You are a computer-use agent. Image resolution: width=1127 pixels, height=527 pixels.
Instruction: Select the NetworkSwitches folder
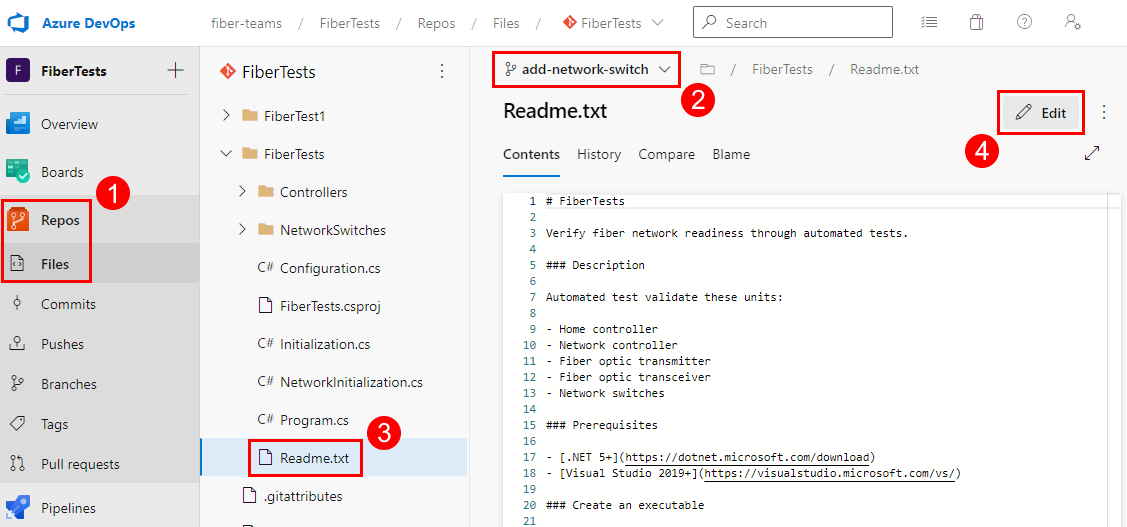click(333, 231)
